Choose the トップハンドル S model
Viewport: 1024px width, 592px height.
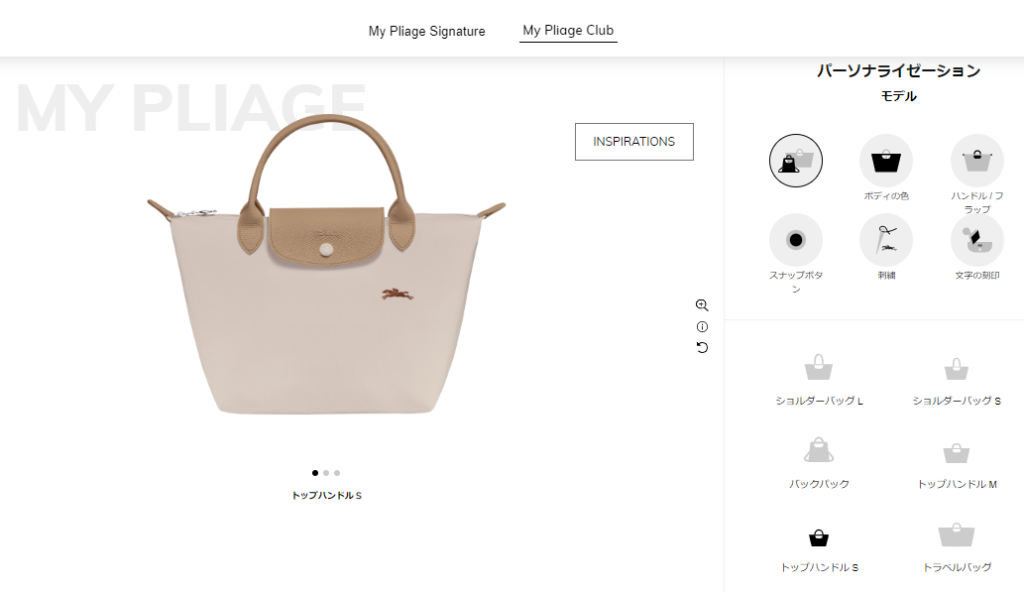819,550
